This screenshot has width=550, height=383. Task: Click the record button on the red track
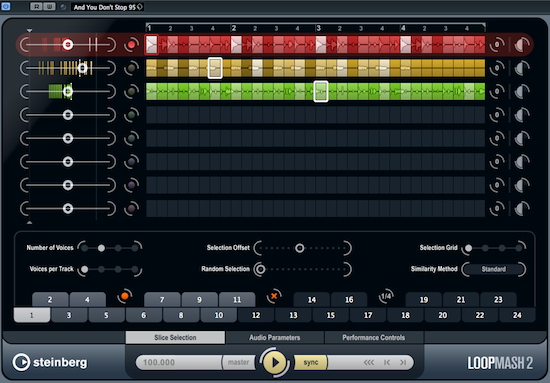coord(131,45)
